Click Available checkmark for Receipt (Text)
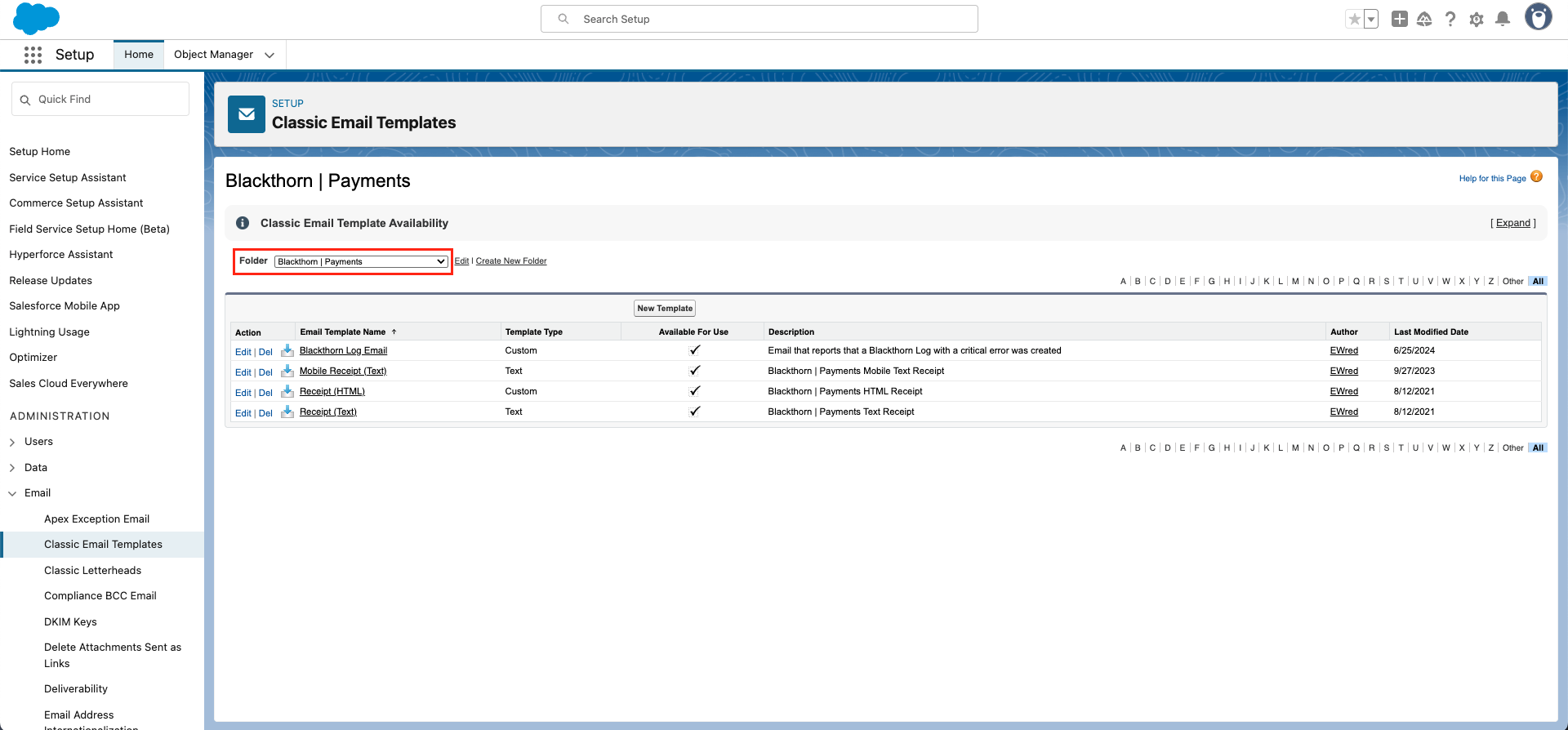The image size is (1568, 730). [x=695, y=412]
